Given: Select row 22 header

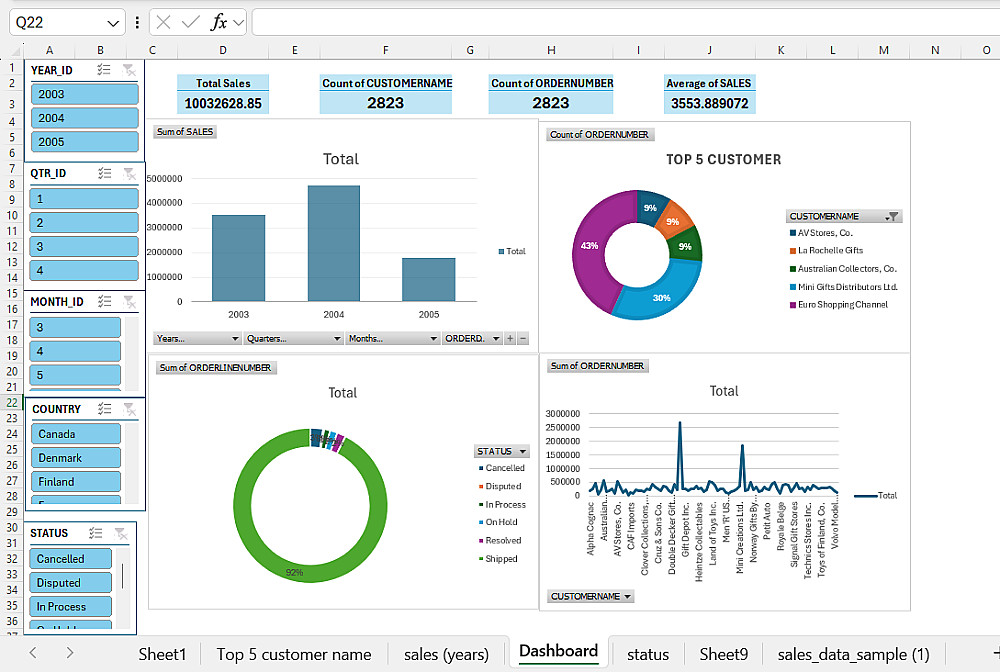Looking at the screenshot, I should point(12,403).
